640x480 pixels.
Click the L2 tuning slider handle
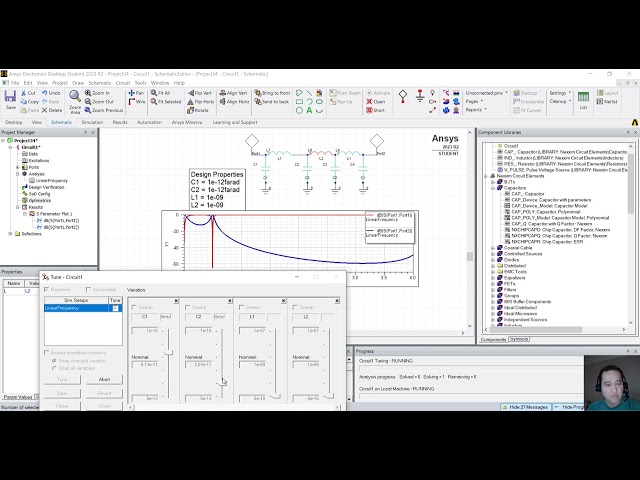[x=329, y=396]
